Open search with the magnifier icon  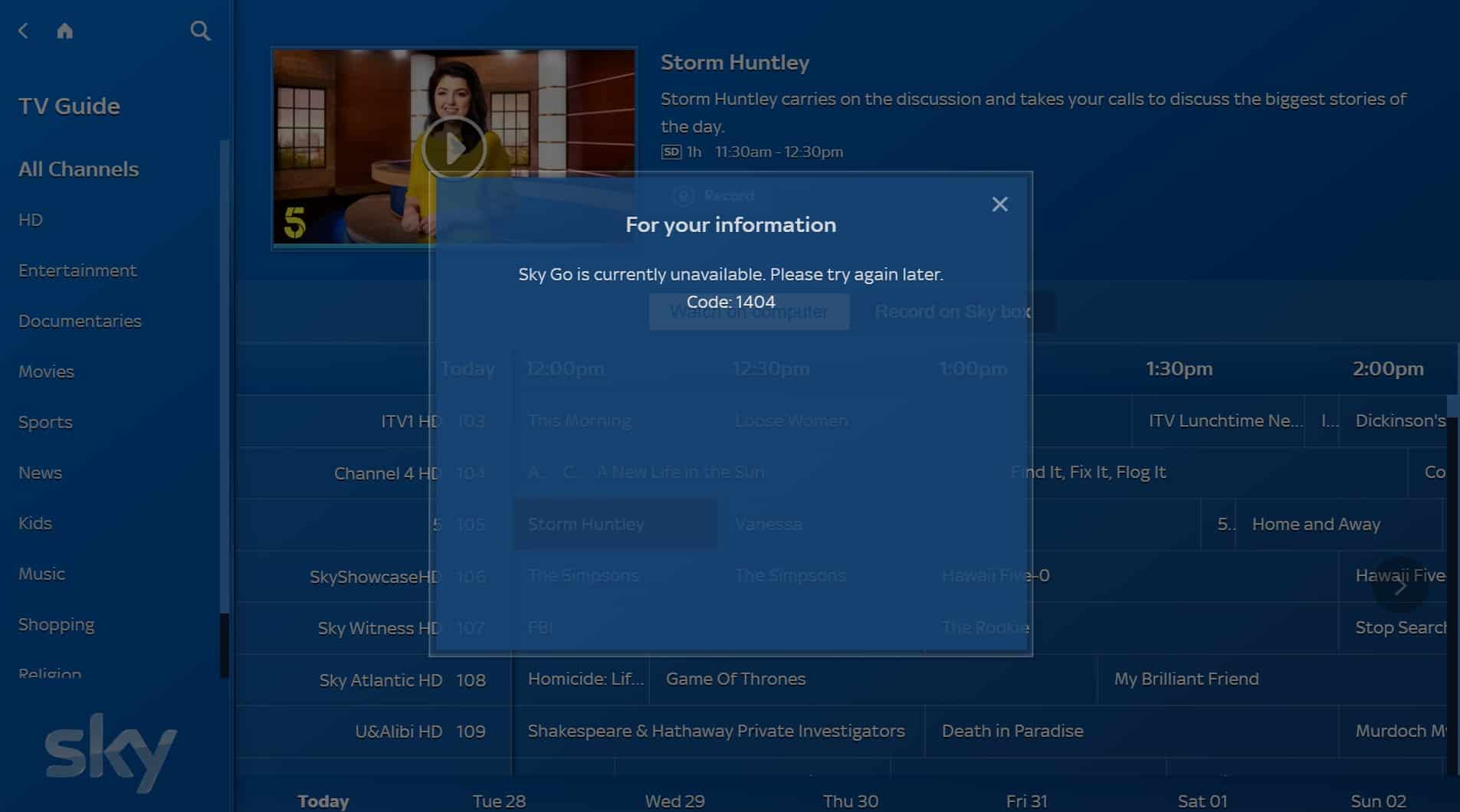click(x=200, y=31)
